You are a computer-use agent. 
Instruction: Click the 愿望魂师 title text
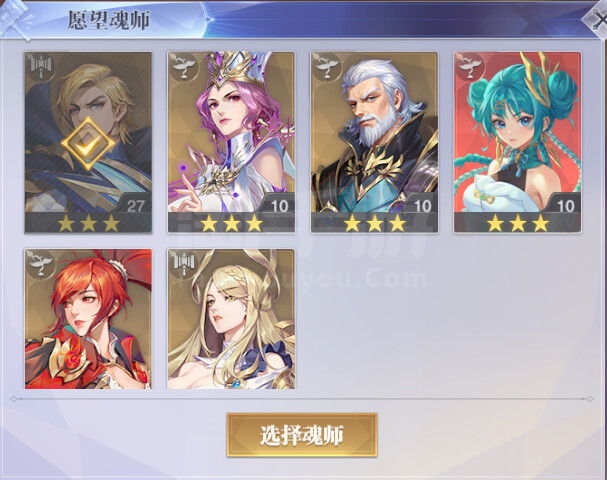109,20
